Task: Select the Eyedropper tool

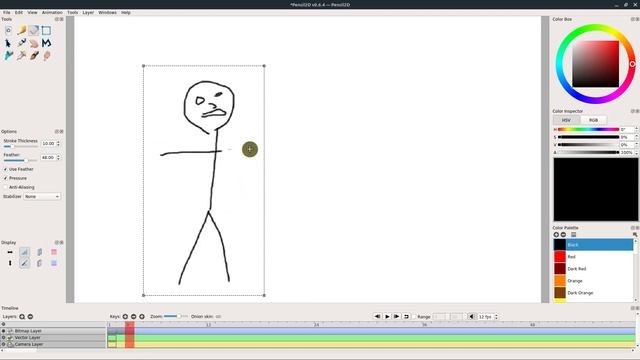Action: click(22, 55)
